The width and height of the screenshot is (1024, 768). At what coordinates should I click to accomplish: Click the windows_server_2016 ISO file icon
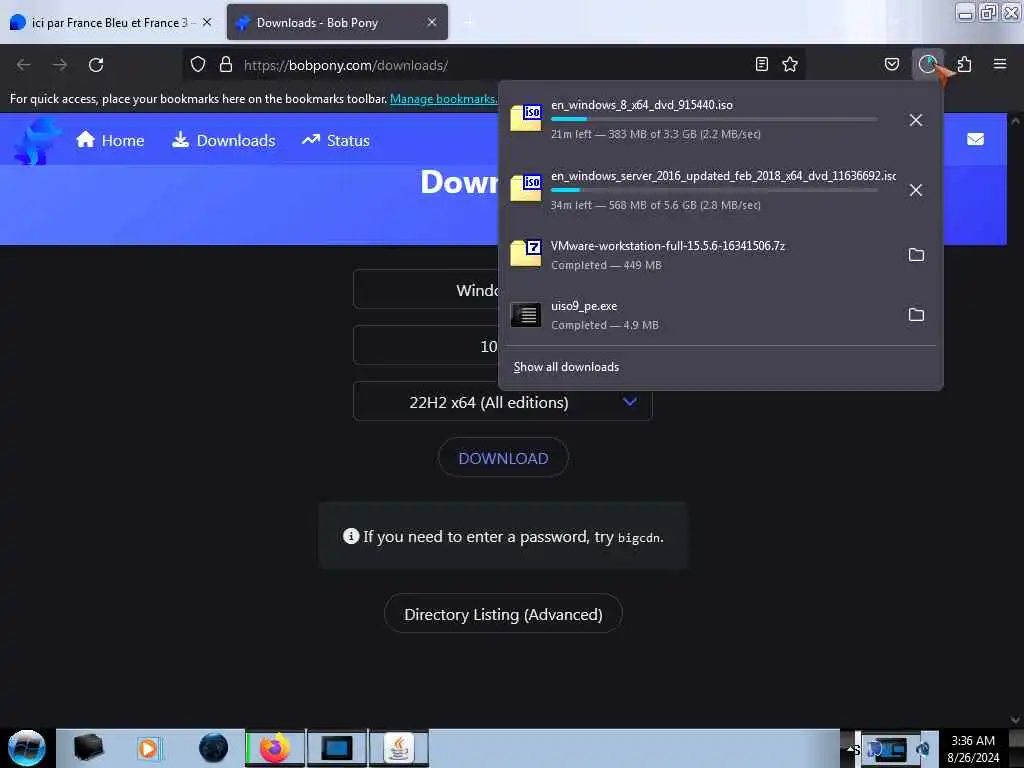click(x=526, y=189)
